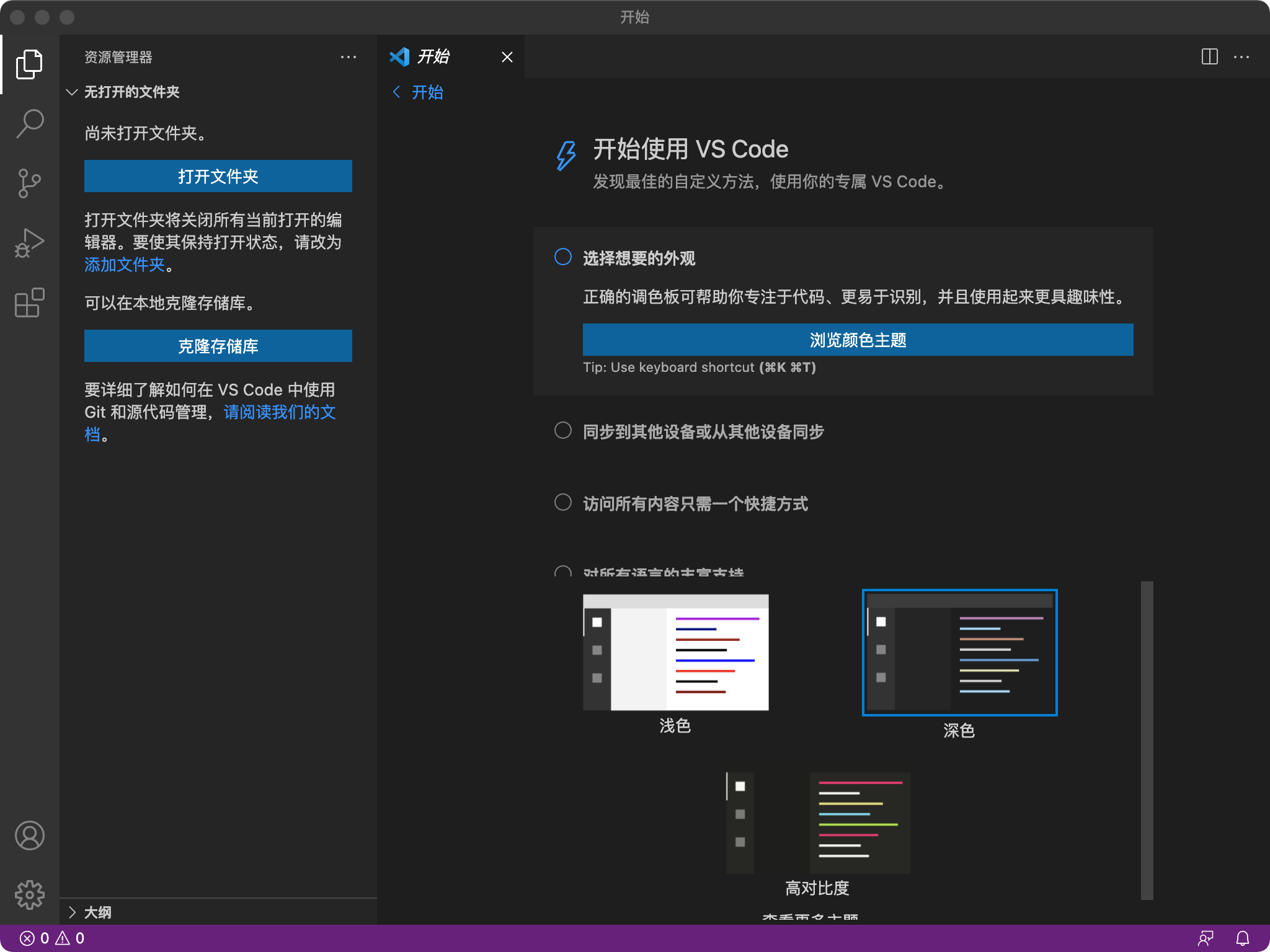Select the 访问所有内容只需一个快捷方式 step circle

tap(562, 503)
